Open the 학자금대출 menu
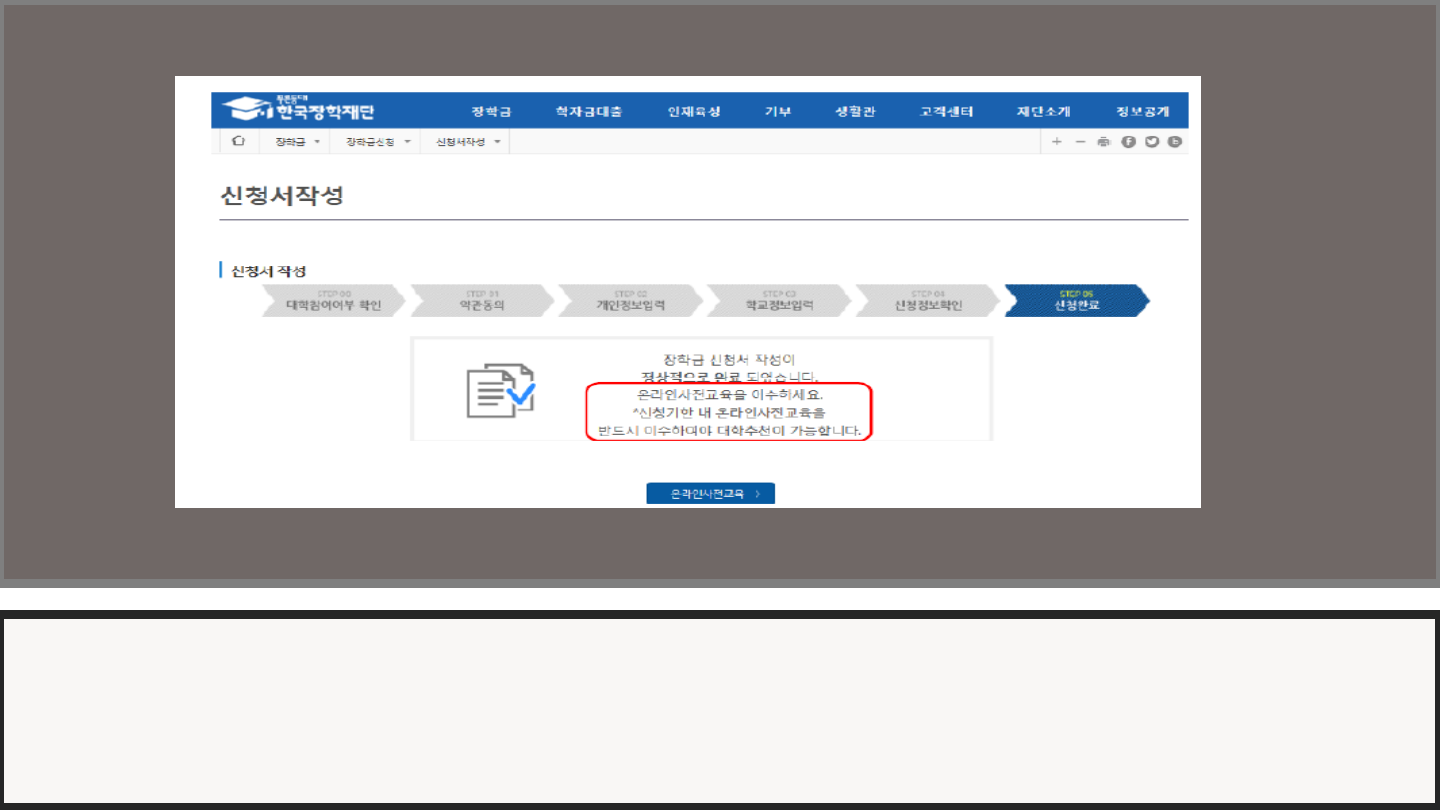Viewport: 1440px width, 810px height. pos(588,111)
